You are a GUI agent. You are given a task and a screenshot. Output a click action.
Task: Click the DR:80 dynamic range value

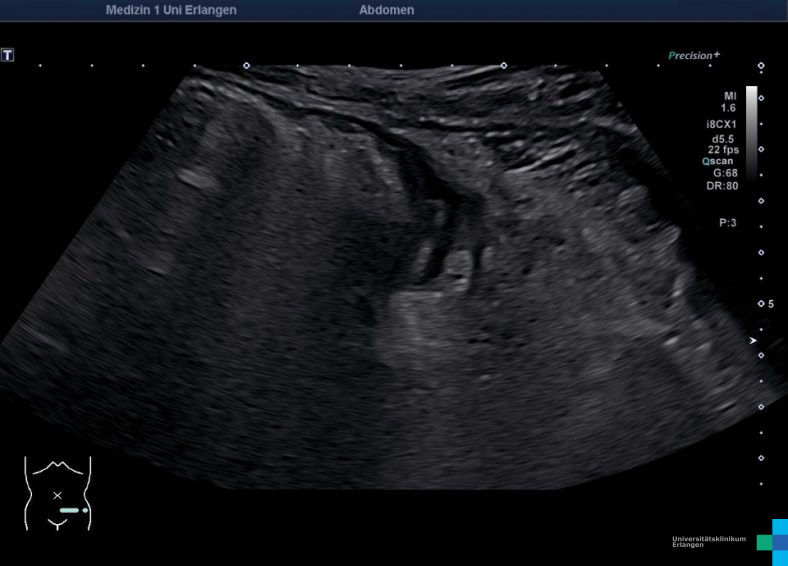tap(722, 186)
